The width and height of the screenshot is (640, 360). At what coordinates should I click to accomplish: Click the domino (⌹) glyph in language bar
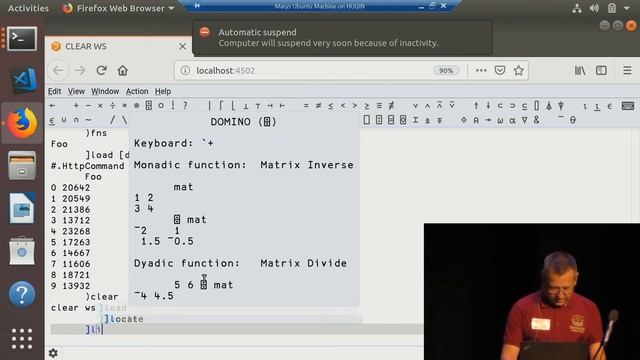(149, 106)
